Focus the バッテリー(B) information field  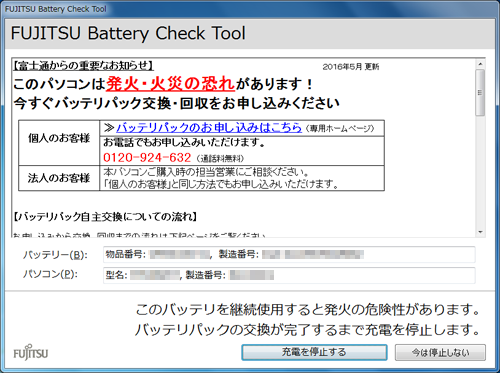coord(289,255)
